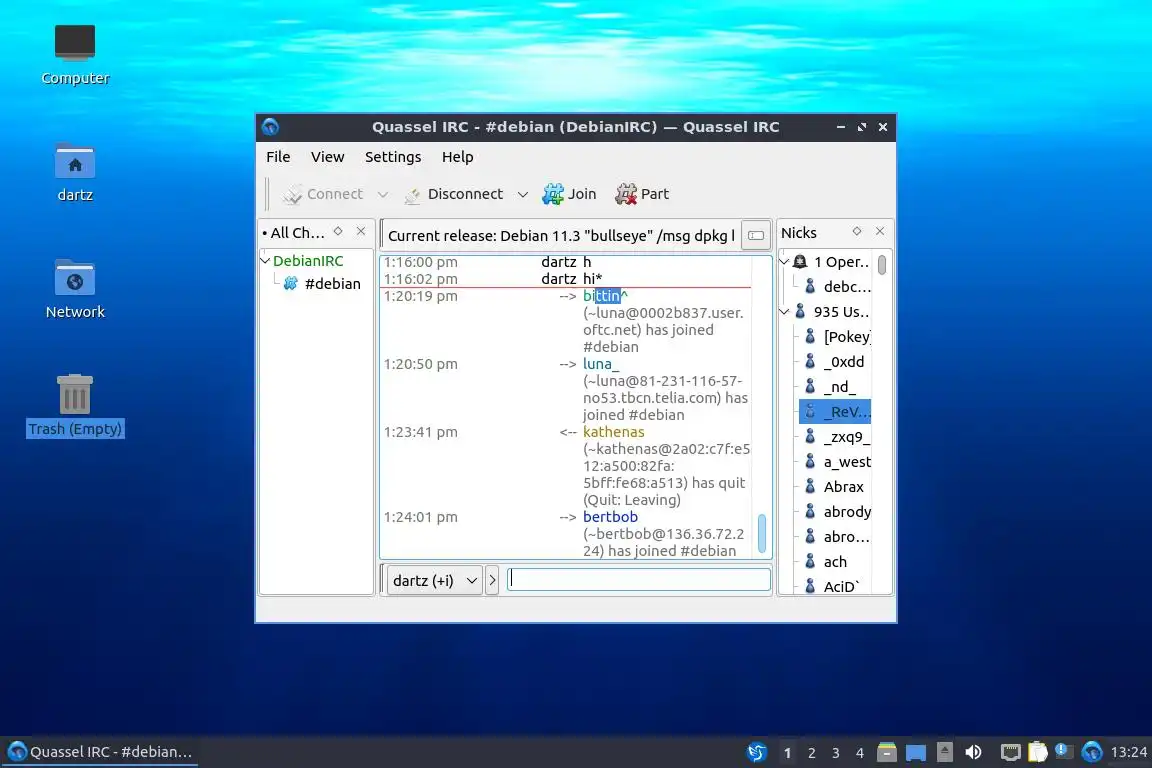Click the user icon beside debc...
1152x768 pixels.
[810, 287]
